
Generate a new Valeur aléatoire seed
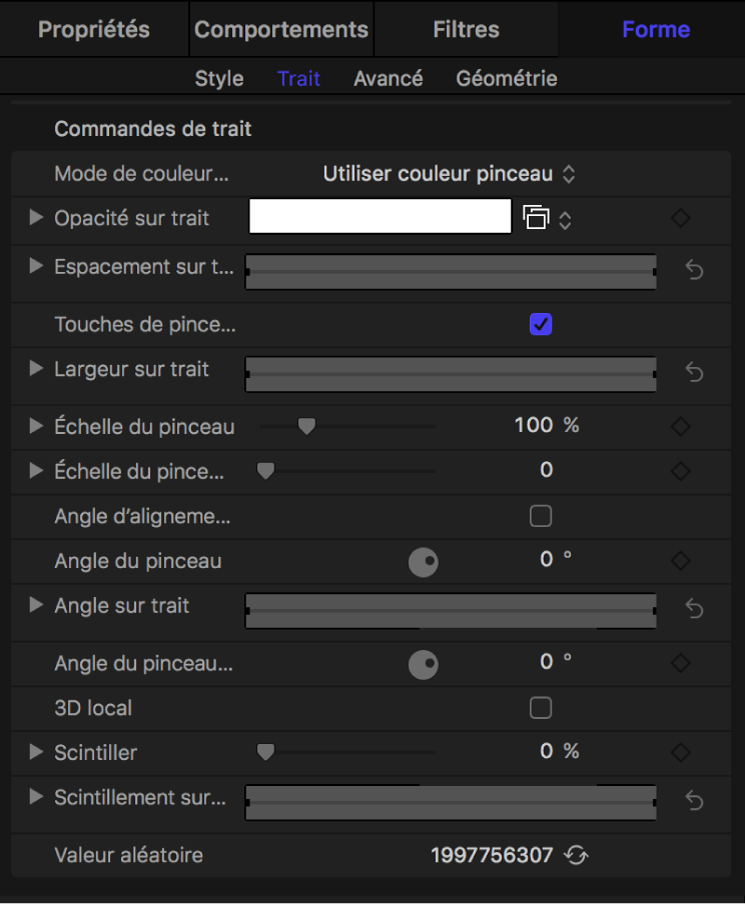click(577, 855)
